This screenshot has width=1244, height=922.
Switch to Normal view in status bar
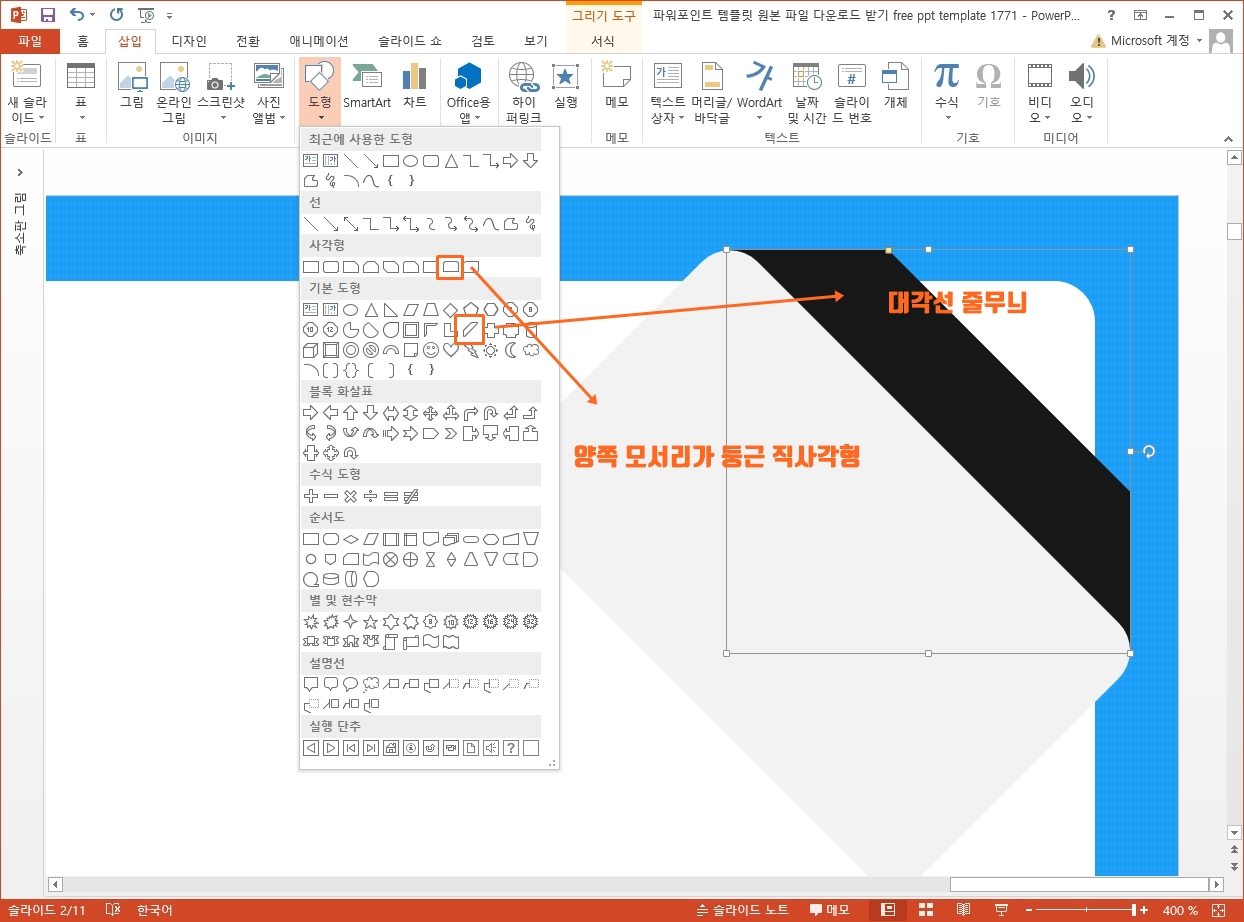887,909
